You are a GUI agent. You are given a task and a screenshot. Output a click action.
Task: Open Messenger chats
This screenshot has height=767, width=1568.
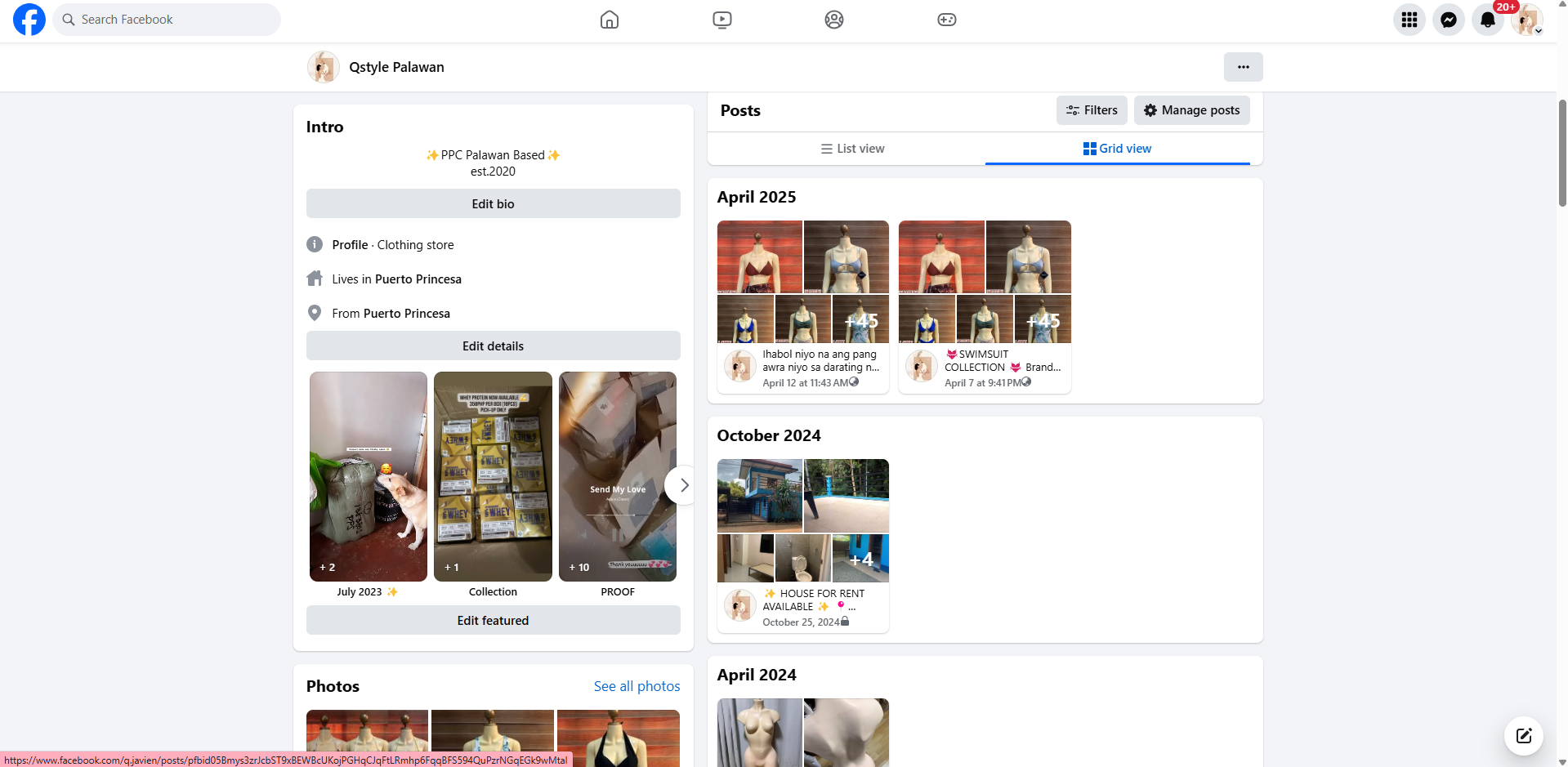click(1449, 20)
